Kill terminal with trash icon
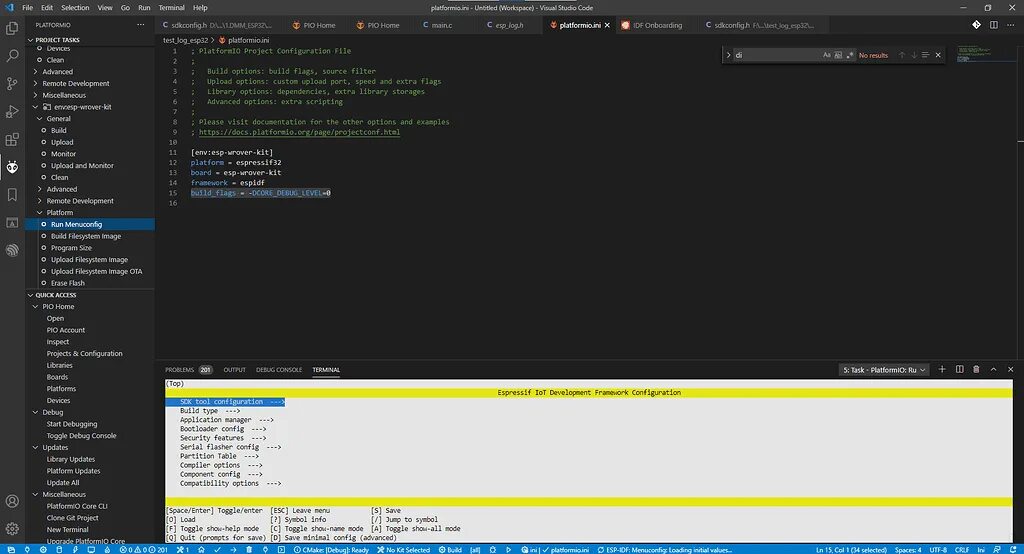Viewport: 1024px width, 554px height. [976, 370]
